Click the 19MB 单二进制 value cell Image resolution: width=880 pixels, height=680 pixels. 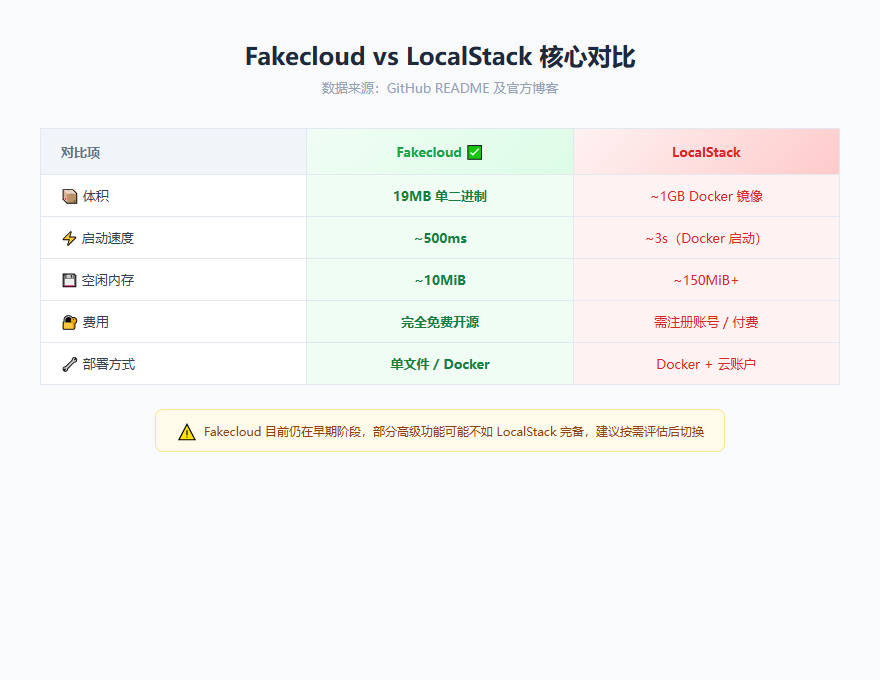[439, 195]
